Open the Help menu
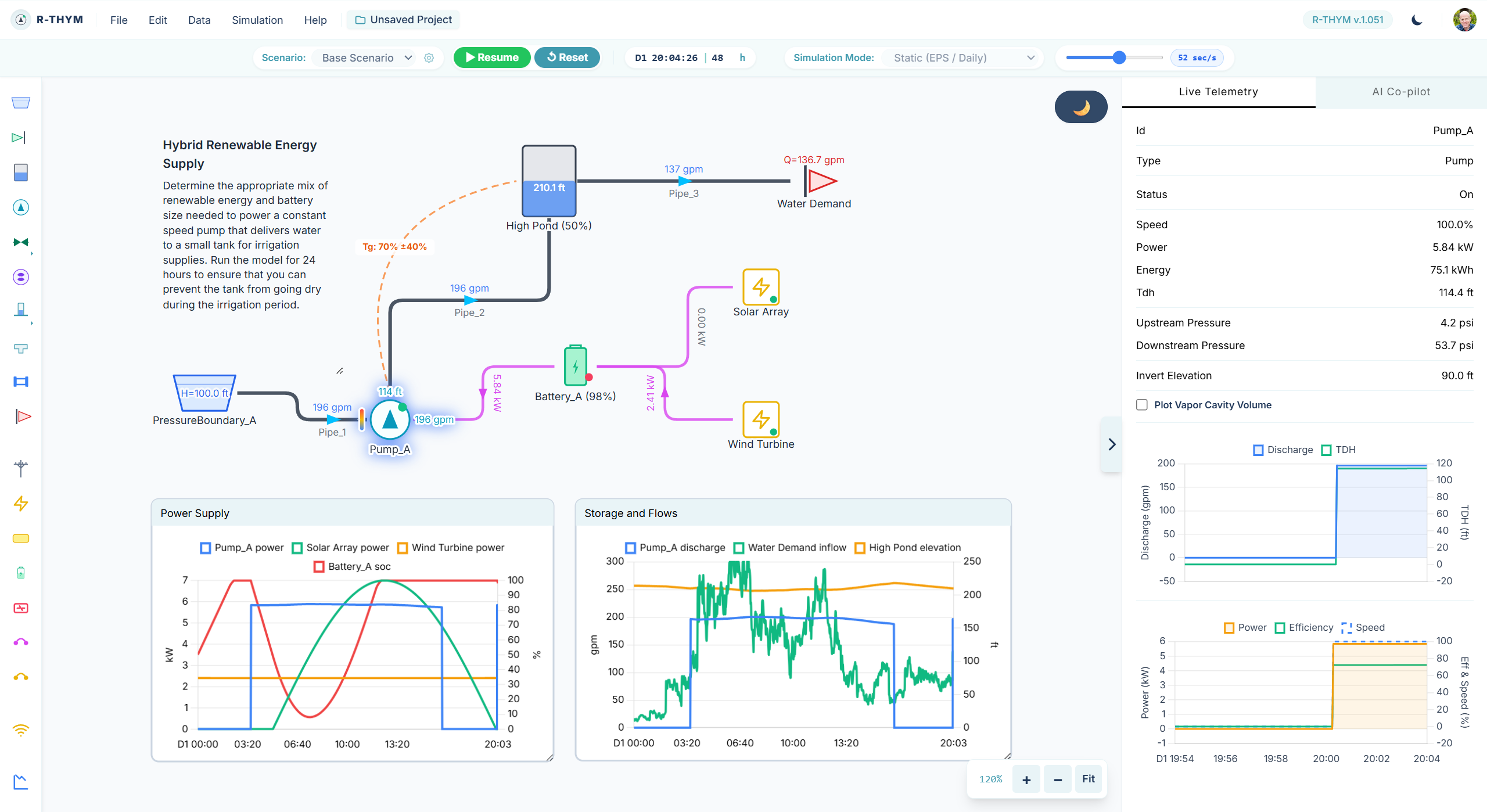 (x=315, y=20)
